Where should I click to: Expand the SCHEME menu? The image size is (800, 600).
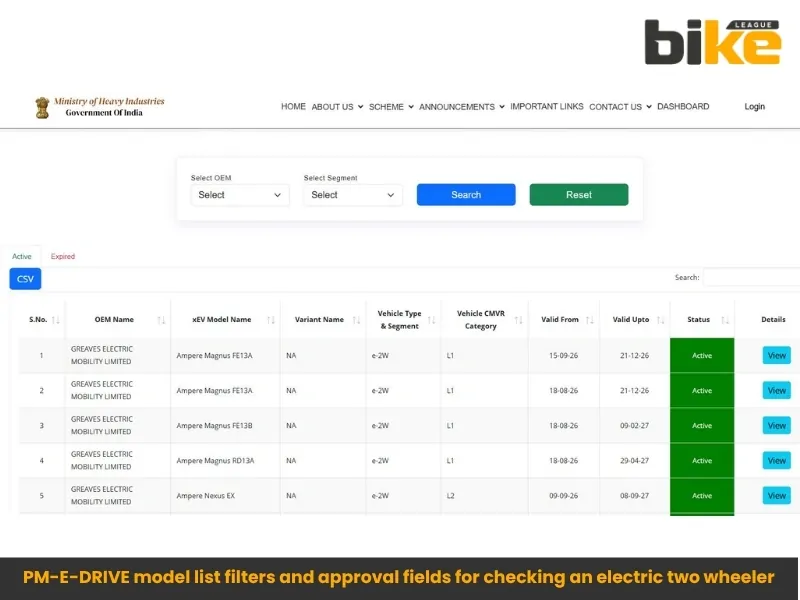(x=391, y=107)
